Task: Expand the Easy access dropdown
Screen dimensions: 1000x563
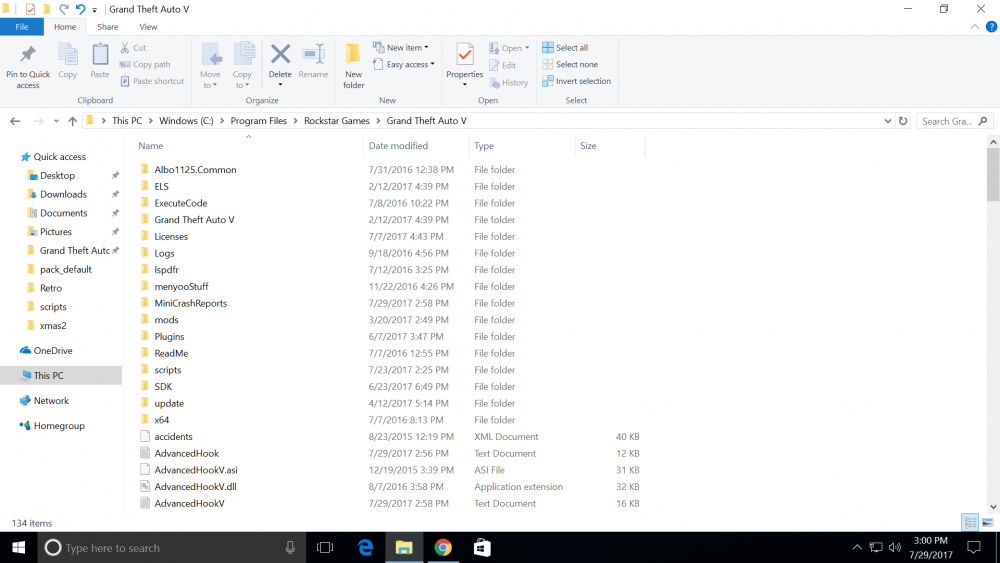Action: tap(432, 64)
